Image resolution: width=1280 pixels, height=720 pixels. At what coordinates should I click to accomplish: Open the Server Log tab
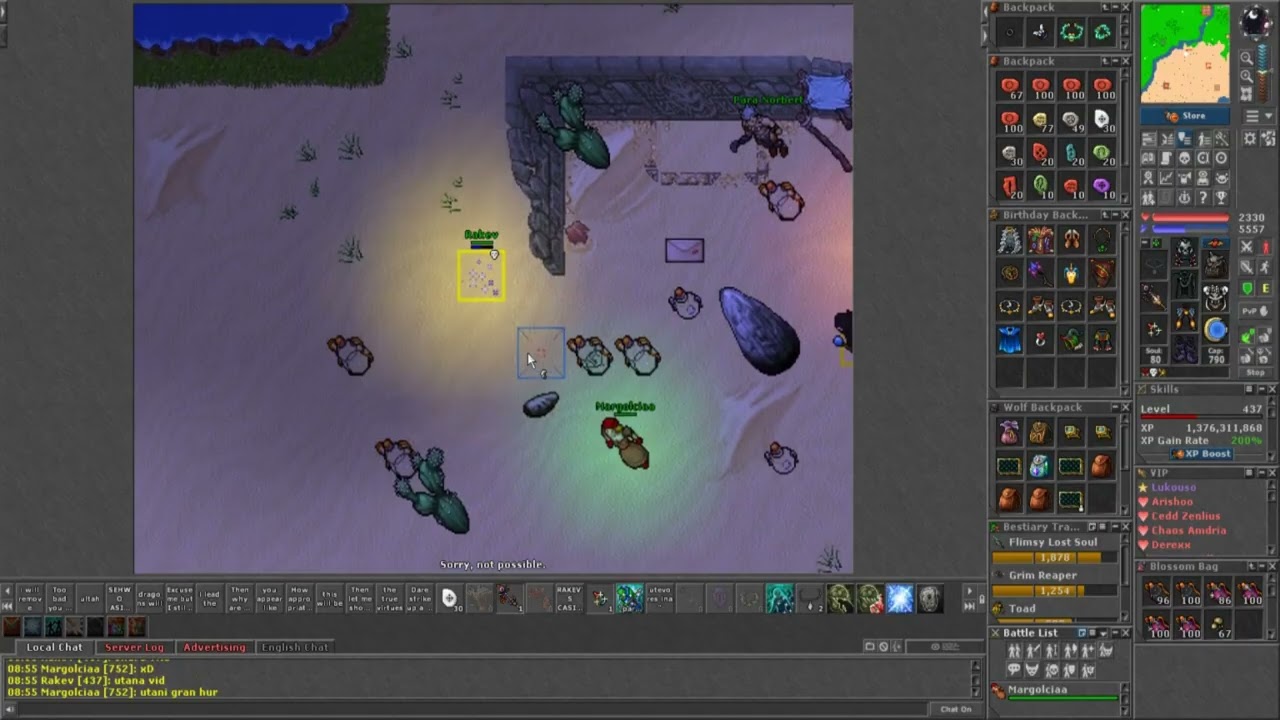point(134,647)
